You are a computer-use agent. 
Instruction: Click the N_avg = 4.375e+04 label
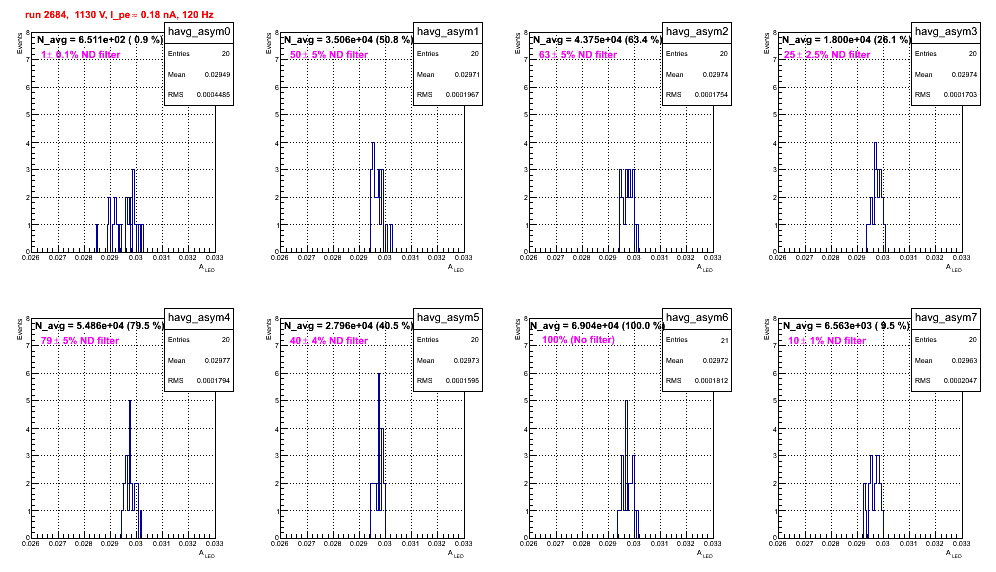597,39
